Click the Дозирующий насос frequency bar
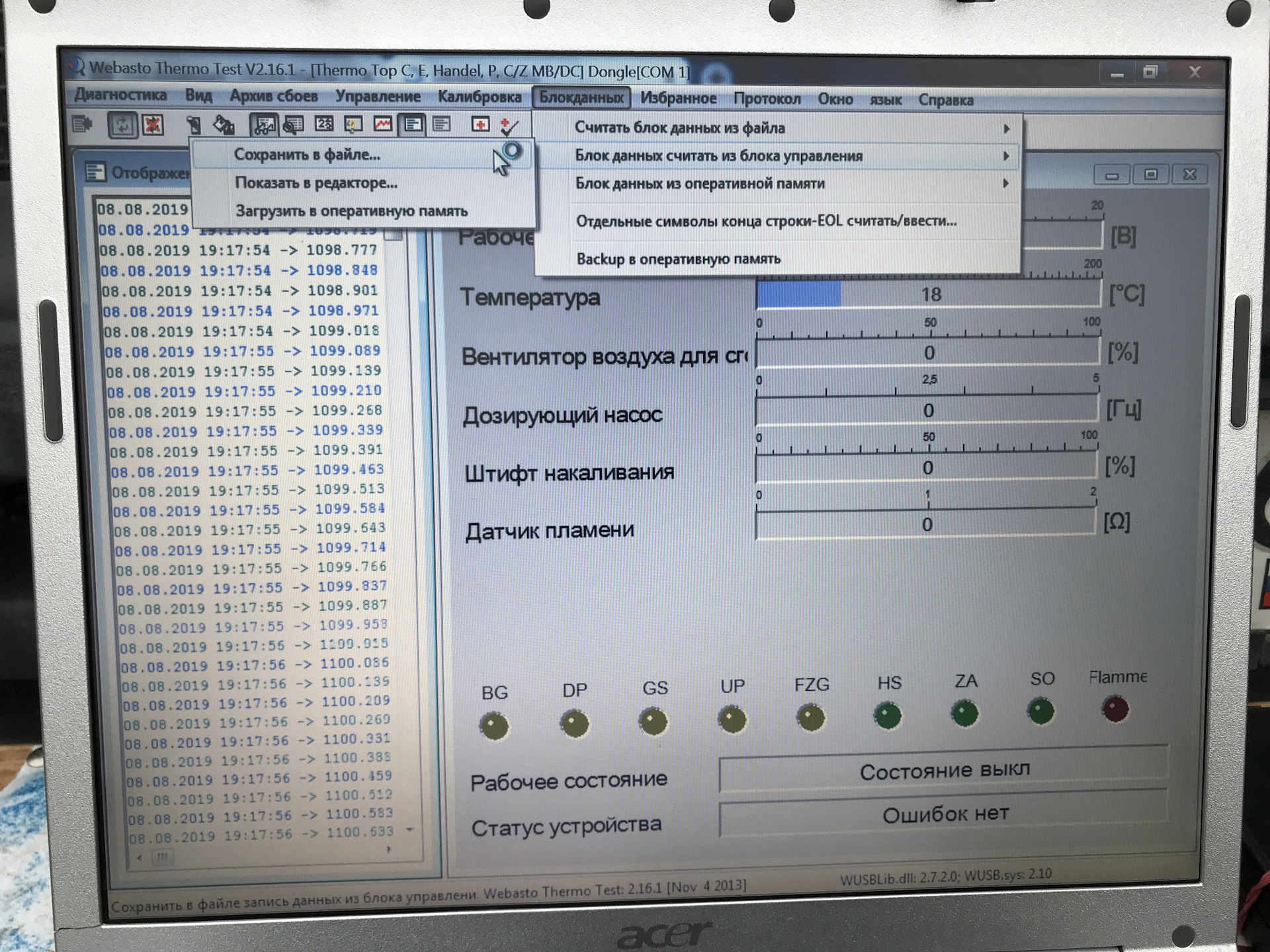This screenshot has height=952, width=1270. tap(927, 410)
